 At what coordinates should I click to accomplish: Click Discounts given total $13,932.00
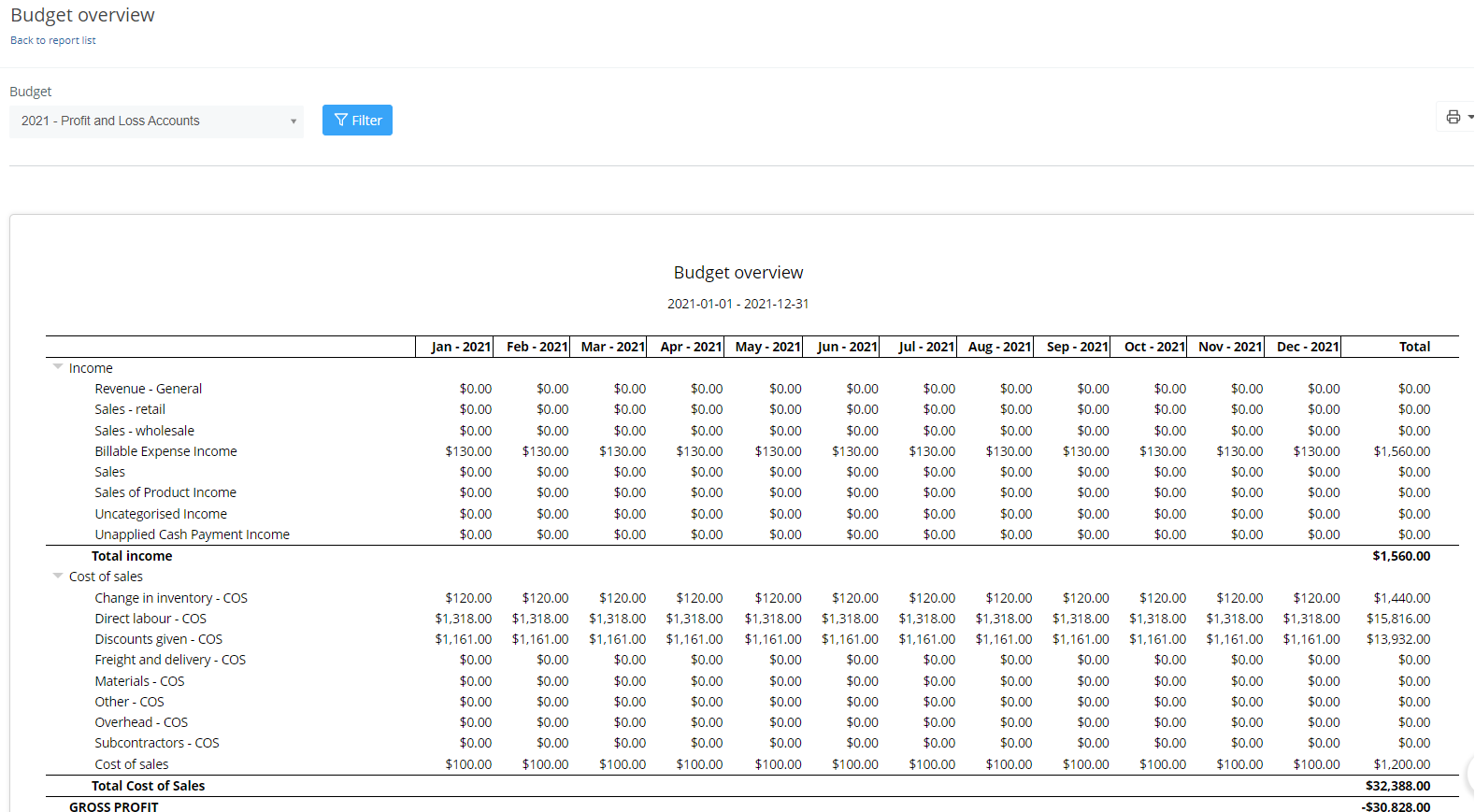tap(1398, 639)
